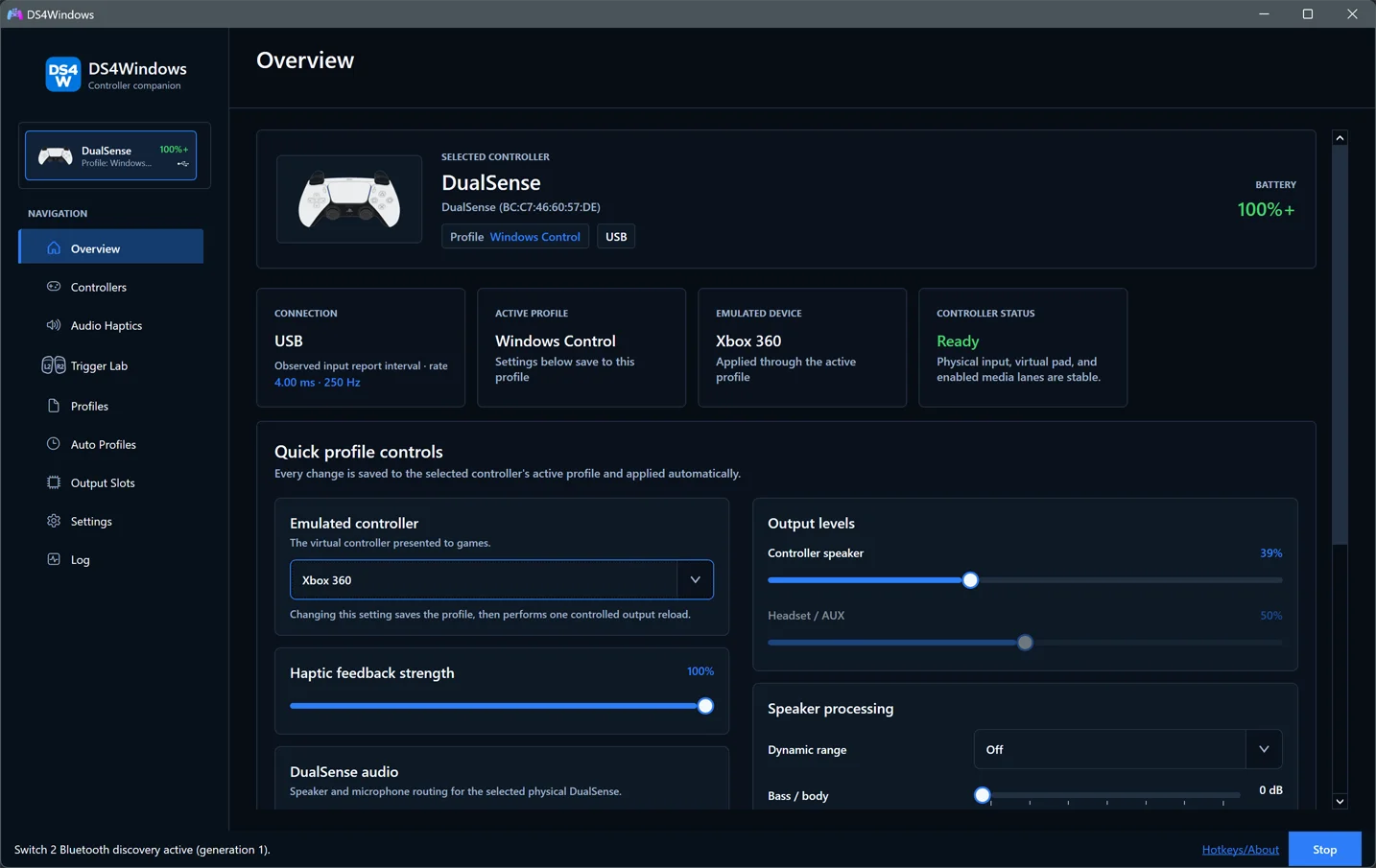
Task: Click the Settings gear icon
Action: (x=54, y=521)
